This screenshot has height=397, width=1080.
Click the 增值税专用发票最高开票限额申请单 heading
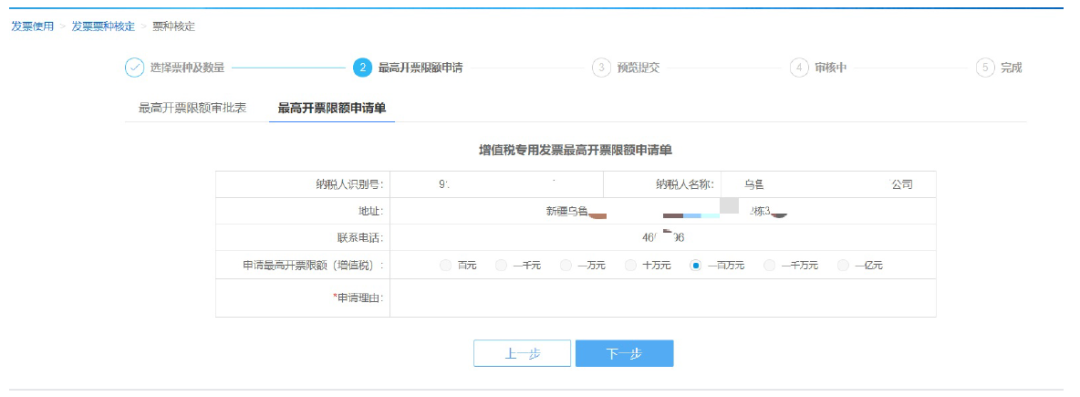tap(576, 149)
